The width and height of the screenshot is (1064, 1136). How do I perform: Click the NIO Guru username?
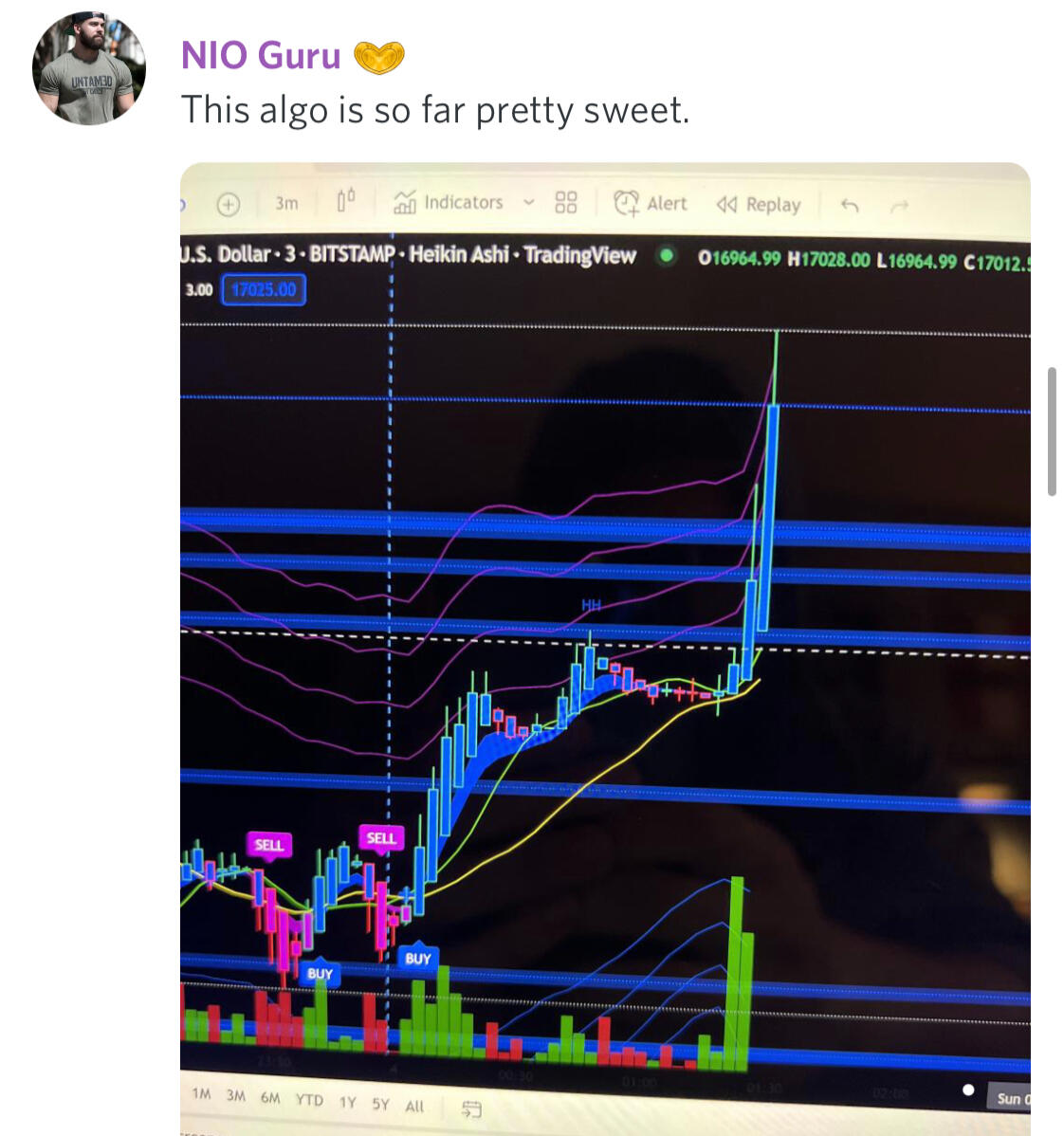pos(261,56)
